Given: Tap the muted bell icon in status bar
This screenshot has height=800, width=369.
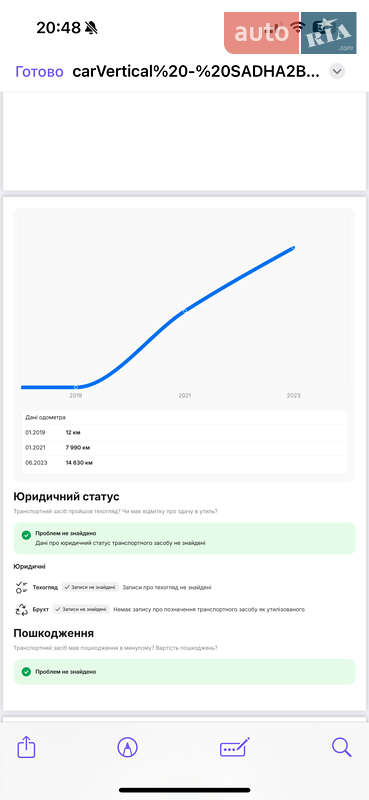Looking at the screenshot, I should tap(91, 28).
